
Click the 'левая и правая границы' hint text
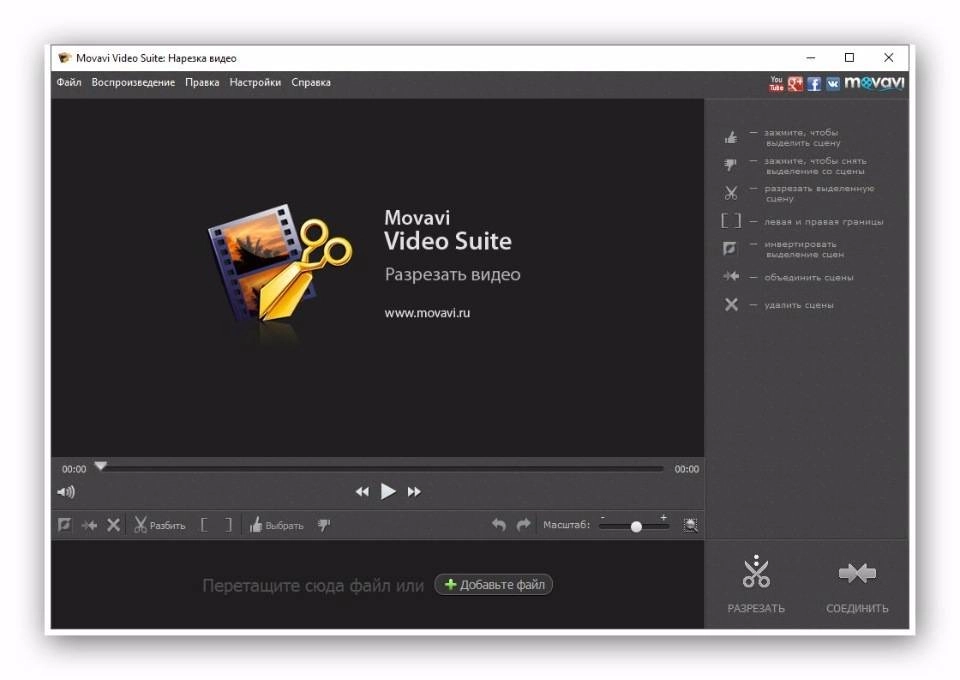tap(823, 222)
